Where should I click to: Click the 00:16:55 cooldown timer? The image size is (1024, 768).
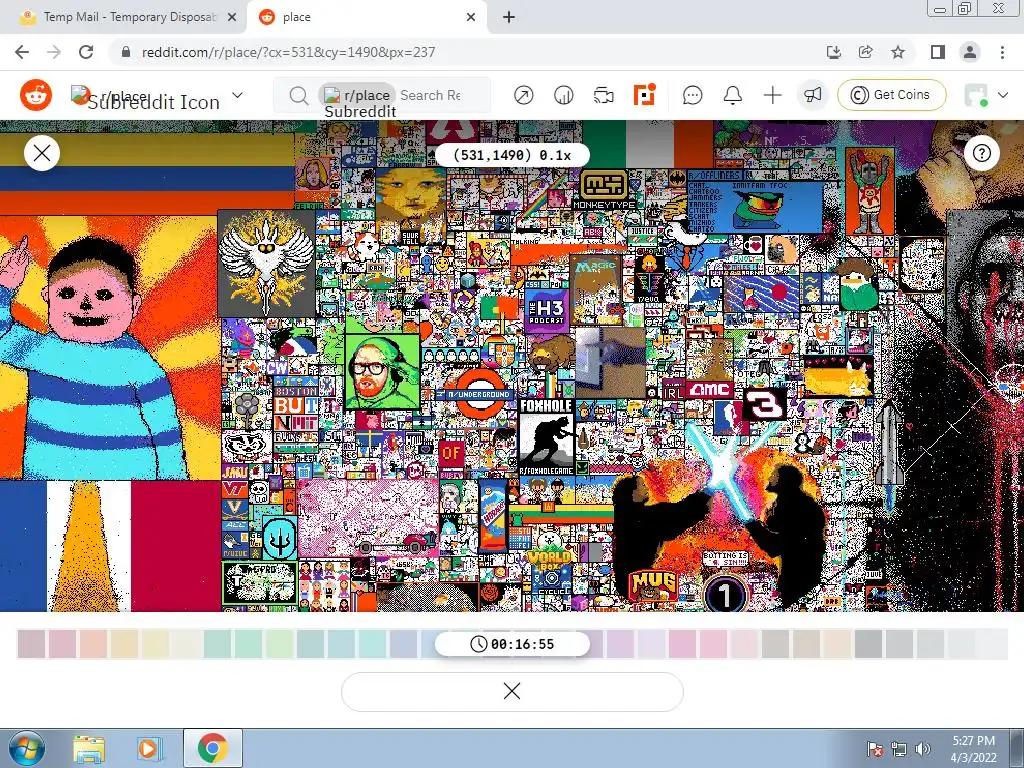click(x=512, y=644)
